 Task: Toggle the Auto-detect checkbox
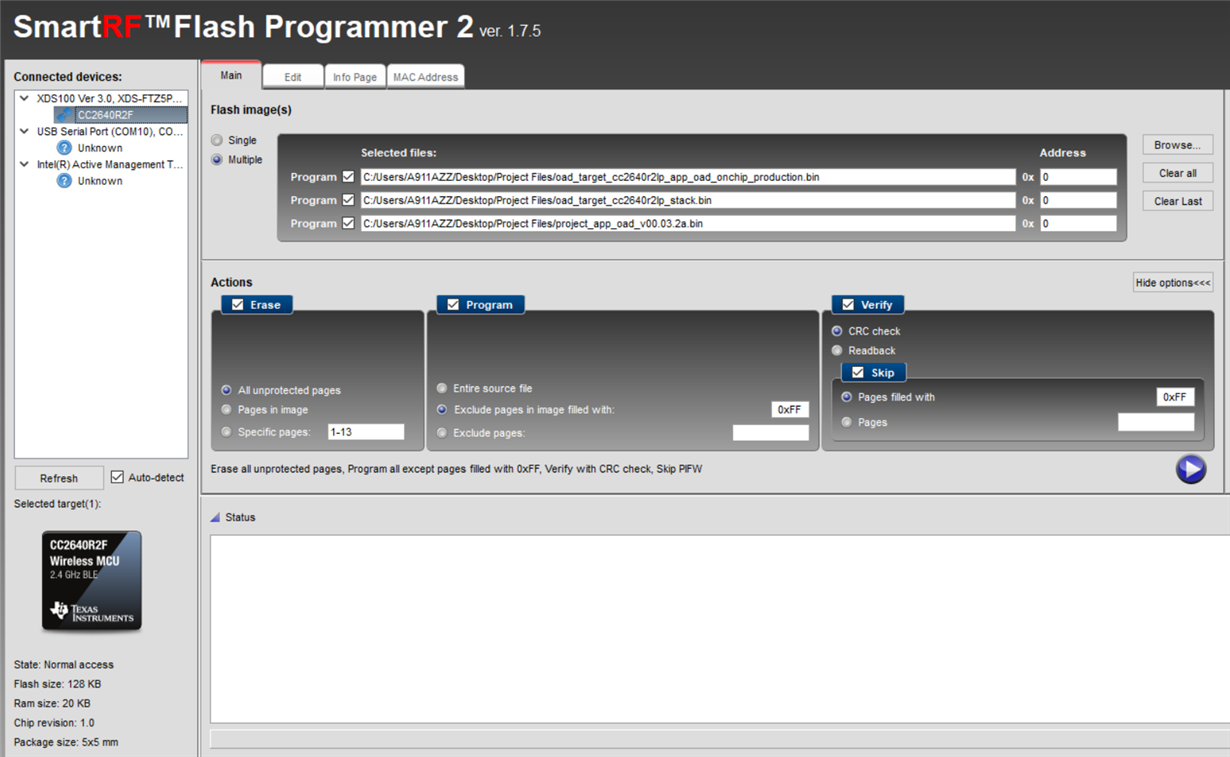tap(117, 478)
